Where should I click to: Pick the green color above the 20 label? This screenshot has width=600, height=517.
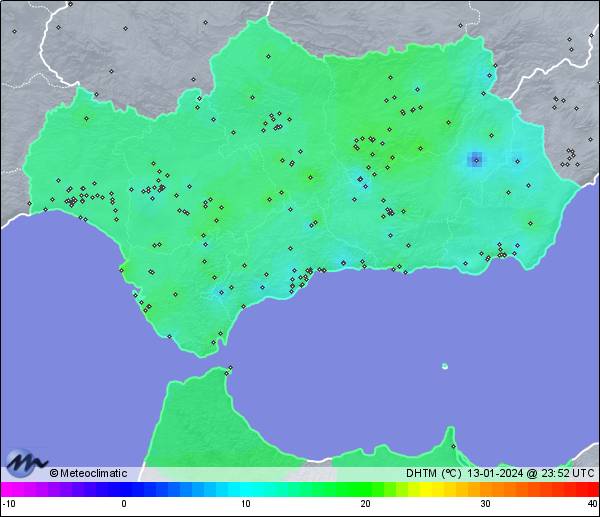pos(365,489)
